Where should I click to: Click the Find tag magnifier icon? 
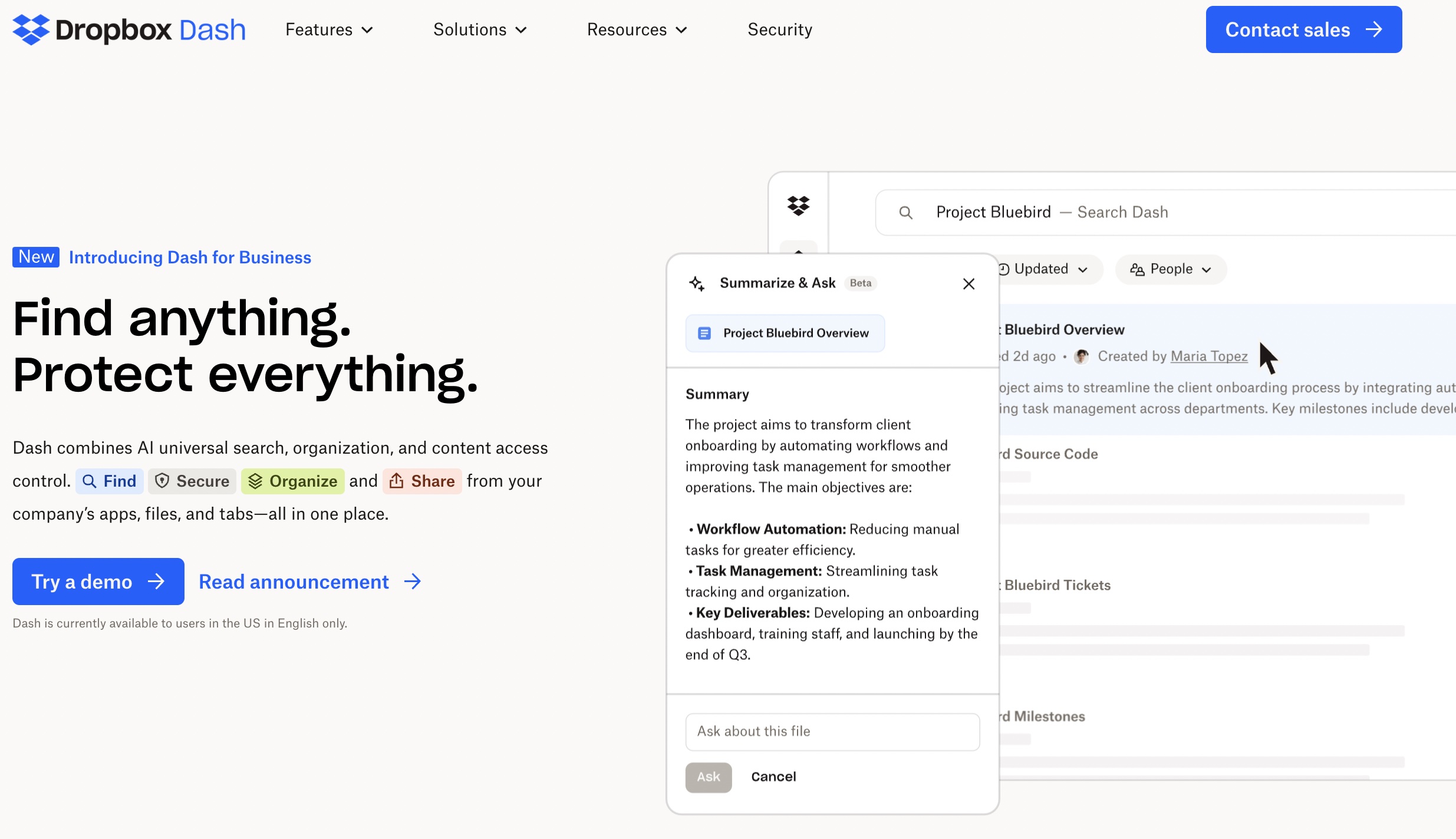coord(89,481)
